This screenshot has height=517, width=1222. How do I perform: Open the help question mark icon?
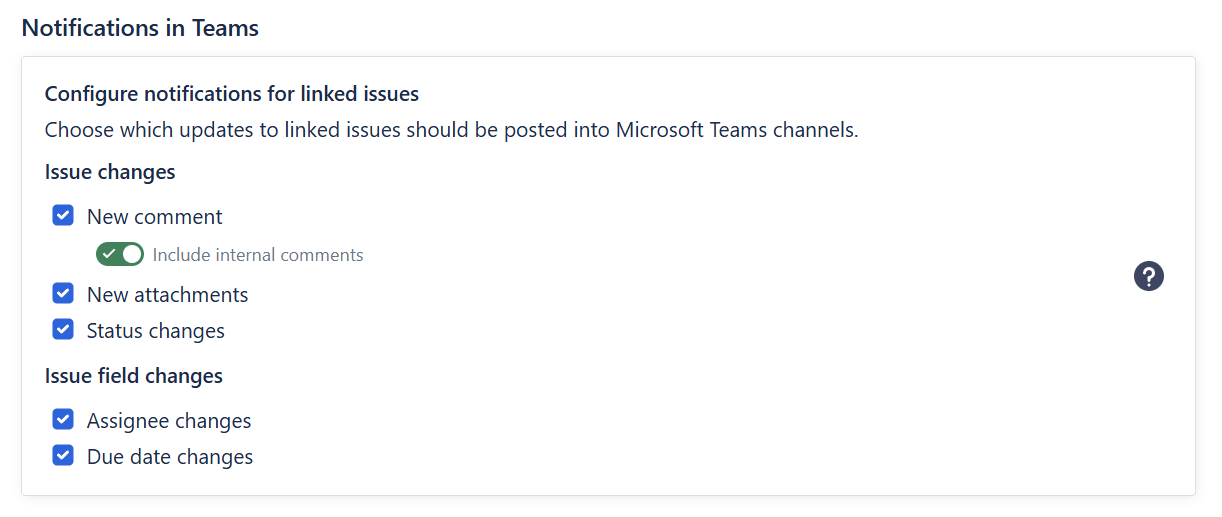pyautogui.click(x=1149, y=276)
